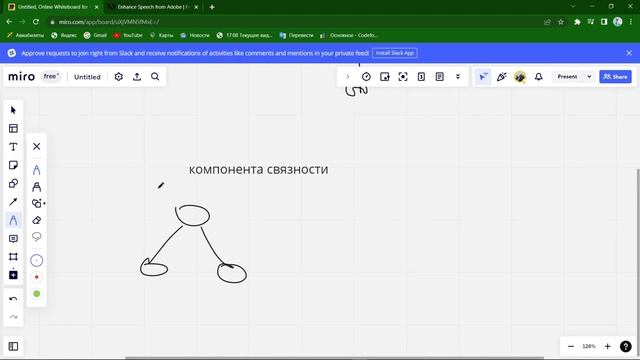Pick the outlined circle pen color option
Screen dimensions: 640x360
[x=37, y=260]
